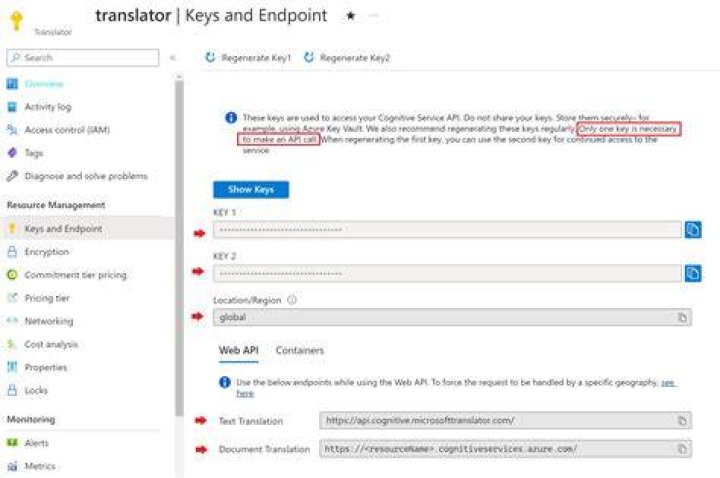Click the Location/Region info icon
Image resolution: width=720 pixels, height=478 pixels.
pyautogui.click(x=292, y=300)
